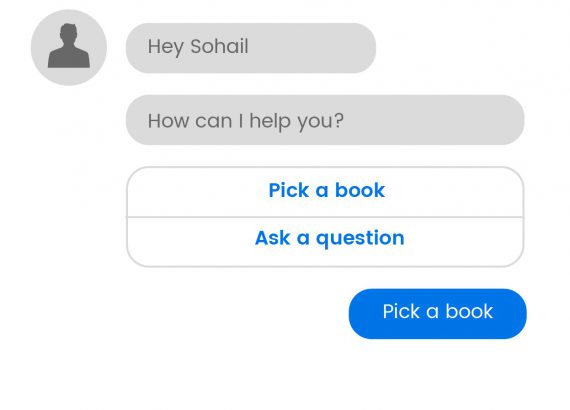570x410 pixels.
Task: Click the "How can I help you?" message
Action: (325, 120)
